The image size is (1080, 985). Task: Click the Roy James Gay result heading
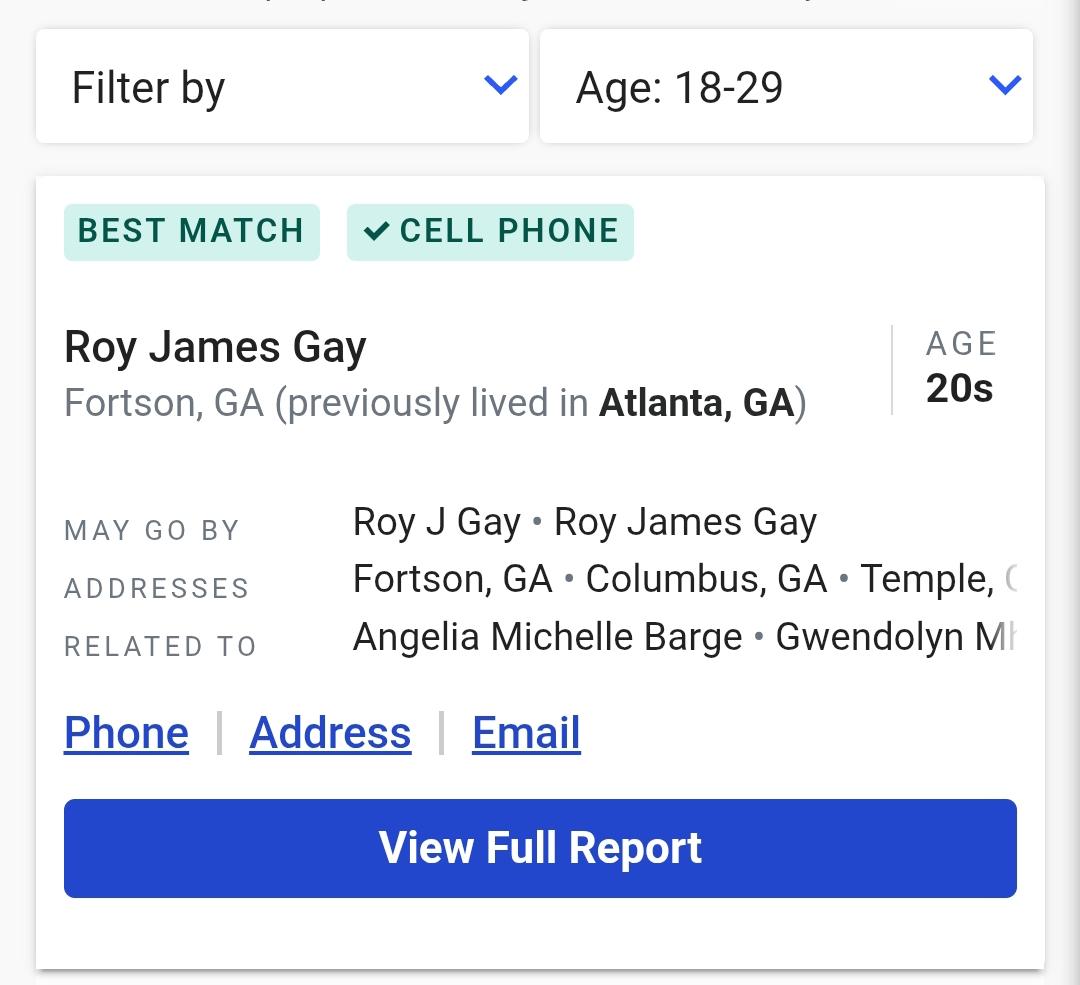215,348
